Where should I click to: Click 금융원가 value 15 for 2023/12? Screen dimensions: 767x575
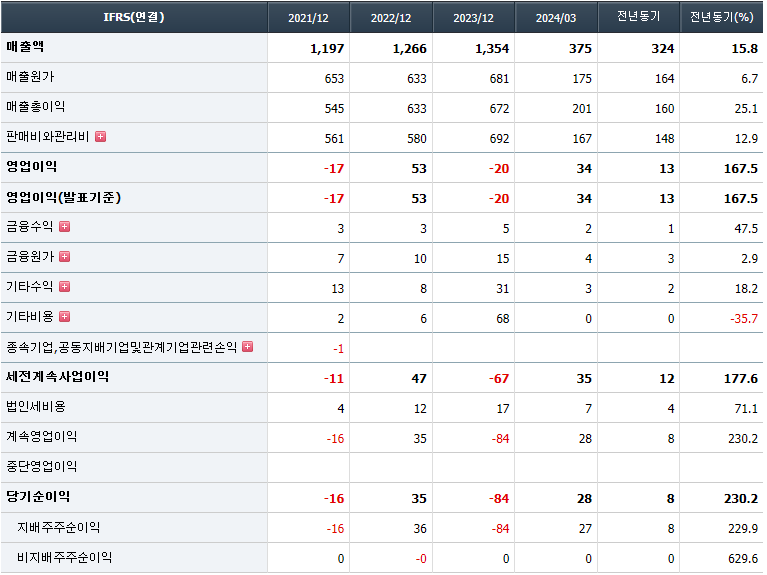click(x=503, y=259)
